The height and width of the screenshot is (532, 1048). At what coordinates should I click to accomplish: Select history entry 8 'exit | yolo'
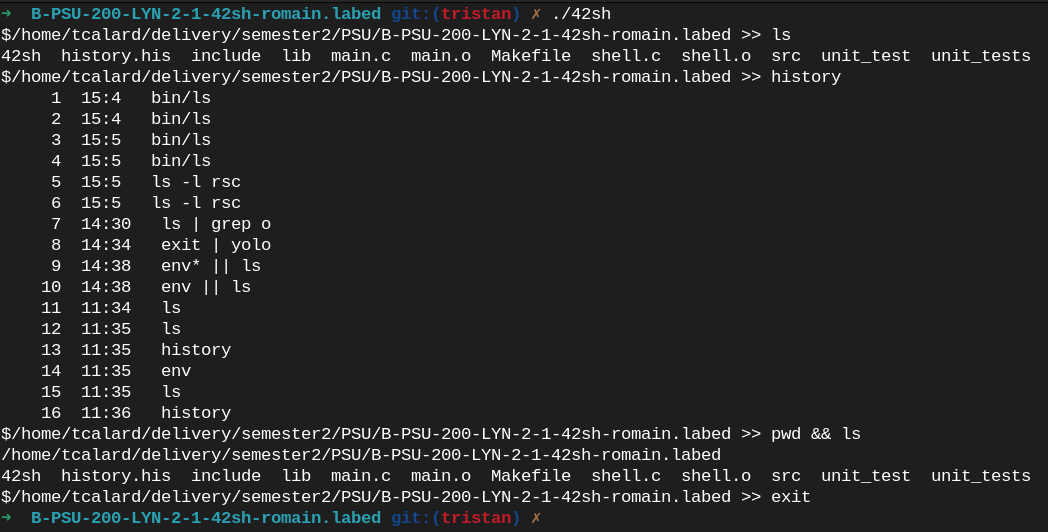216,245
